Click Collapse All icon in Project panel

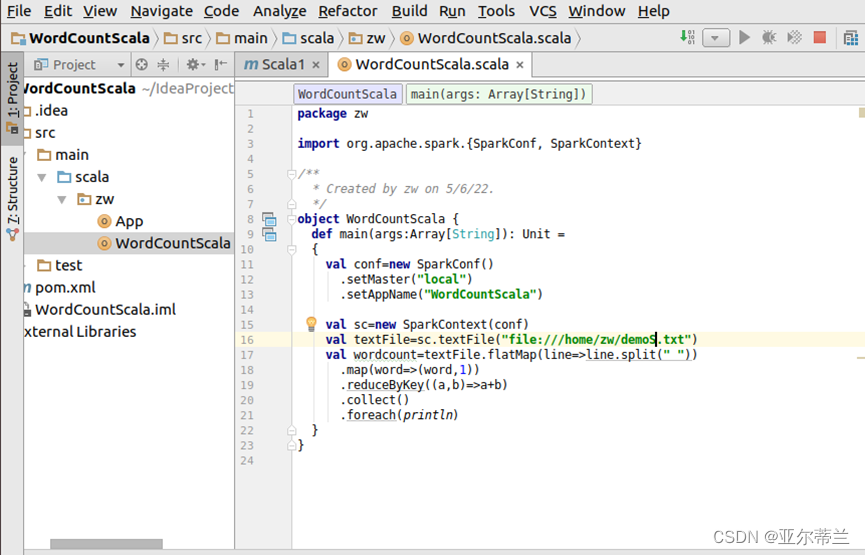point(163,65)
